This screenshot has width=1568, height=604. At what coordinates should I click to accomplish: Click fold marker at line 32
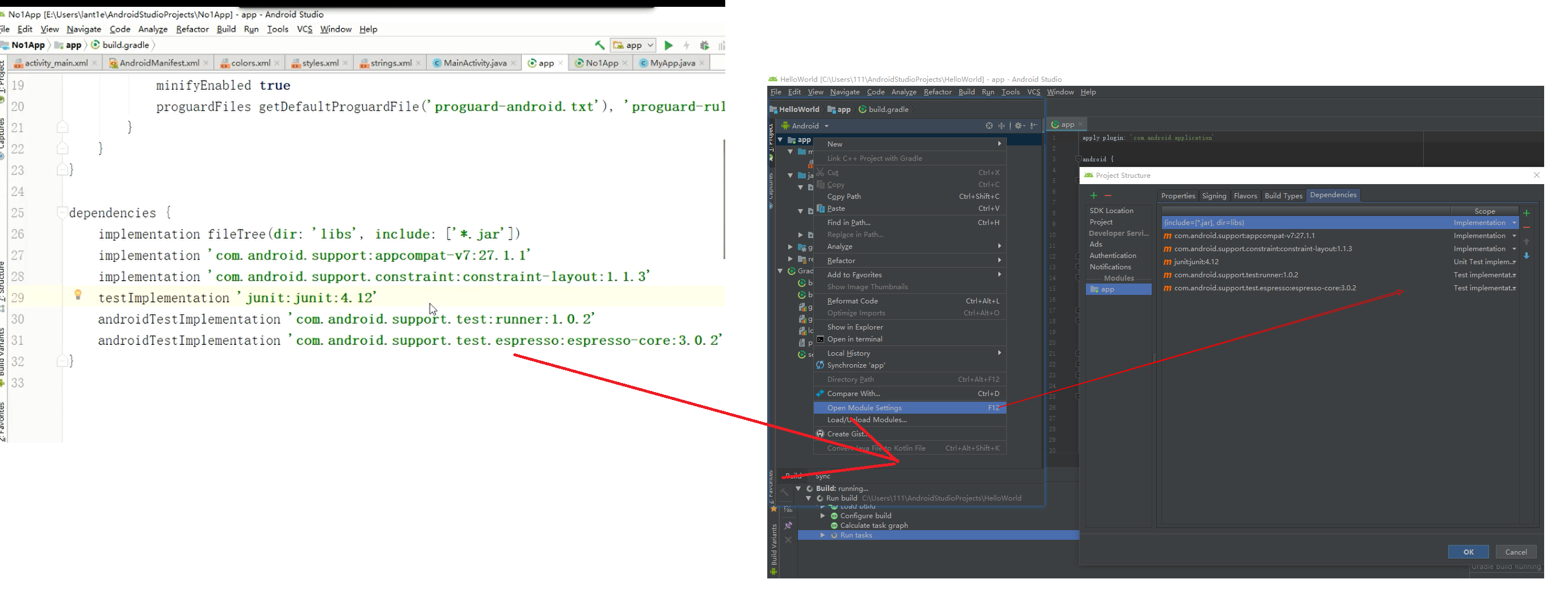click(62, 360)
